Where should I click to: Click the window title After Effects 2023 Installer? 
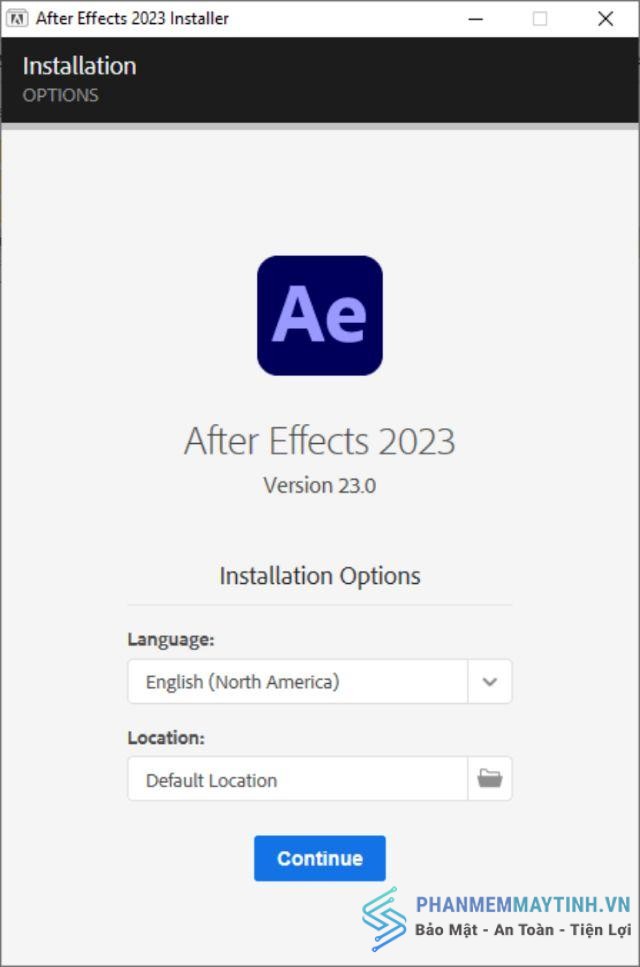pos(132,19)
